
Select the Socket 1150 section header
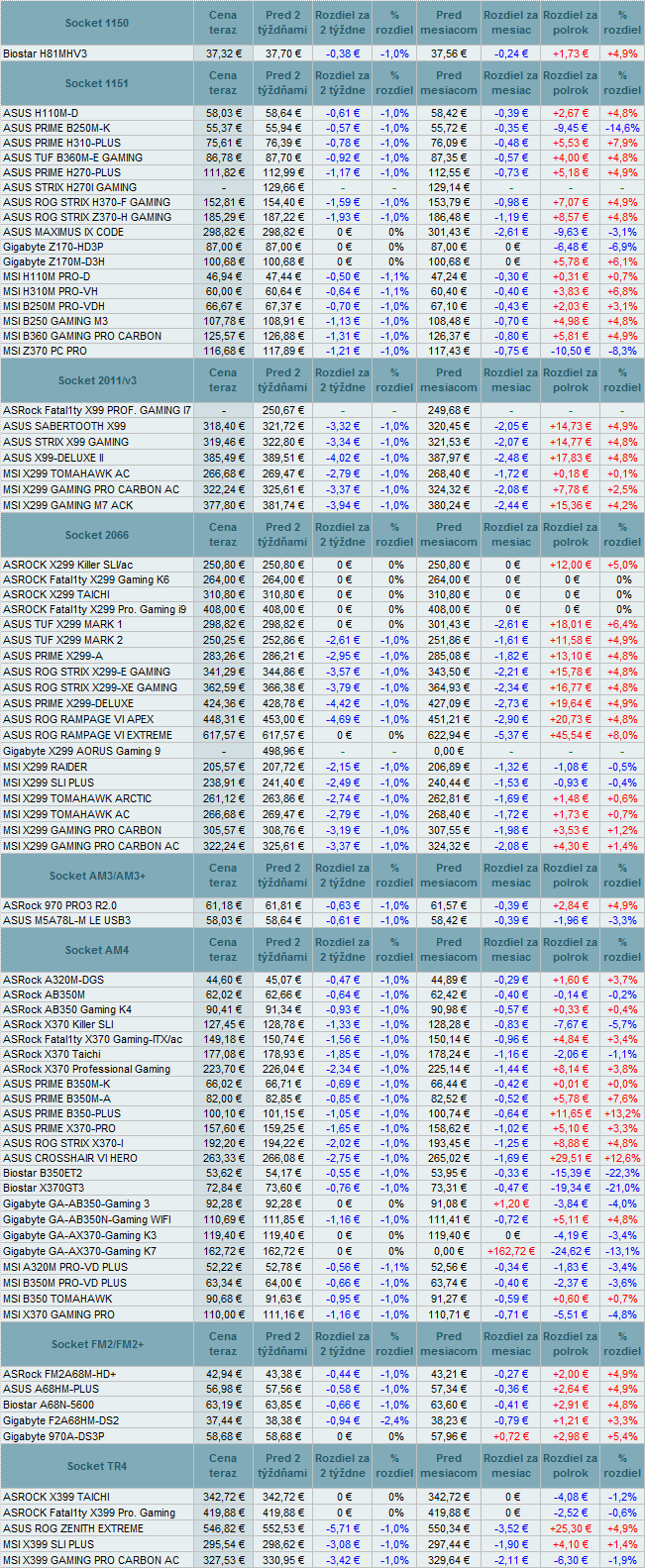pos(97,23)
